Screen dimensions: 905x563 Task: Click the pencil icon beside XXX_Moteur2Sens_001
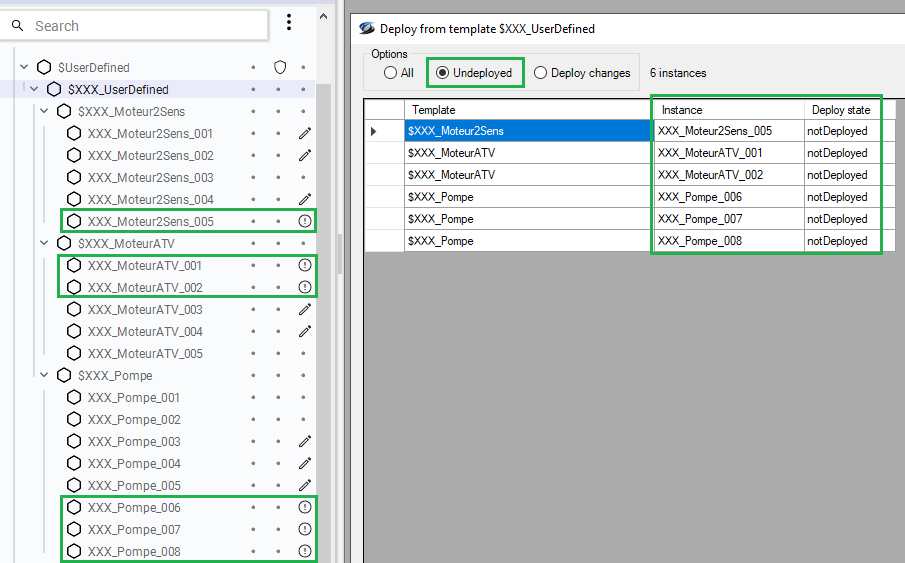coord(305,133)
